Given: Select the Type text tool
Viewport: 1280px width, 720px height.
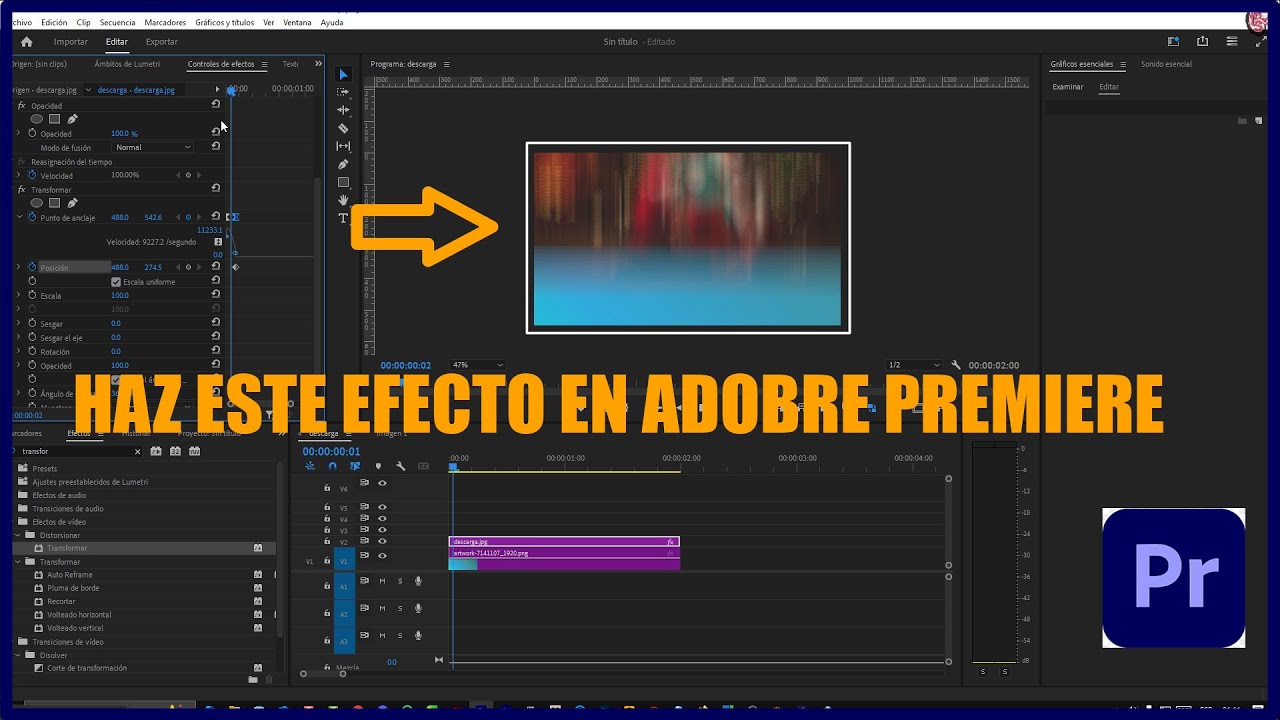Looking at the screenshot, I should point(344,218).
